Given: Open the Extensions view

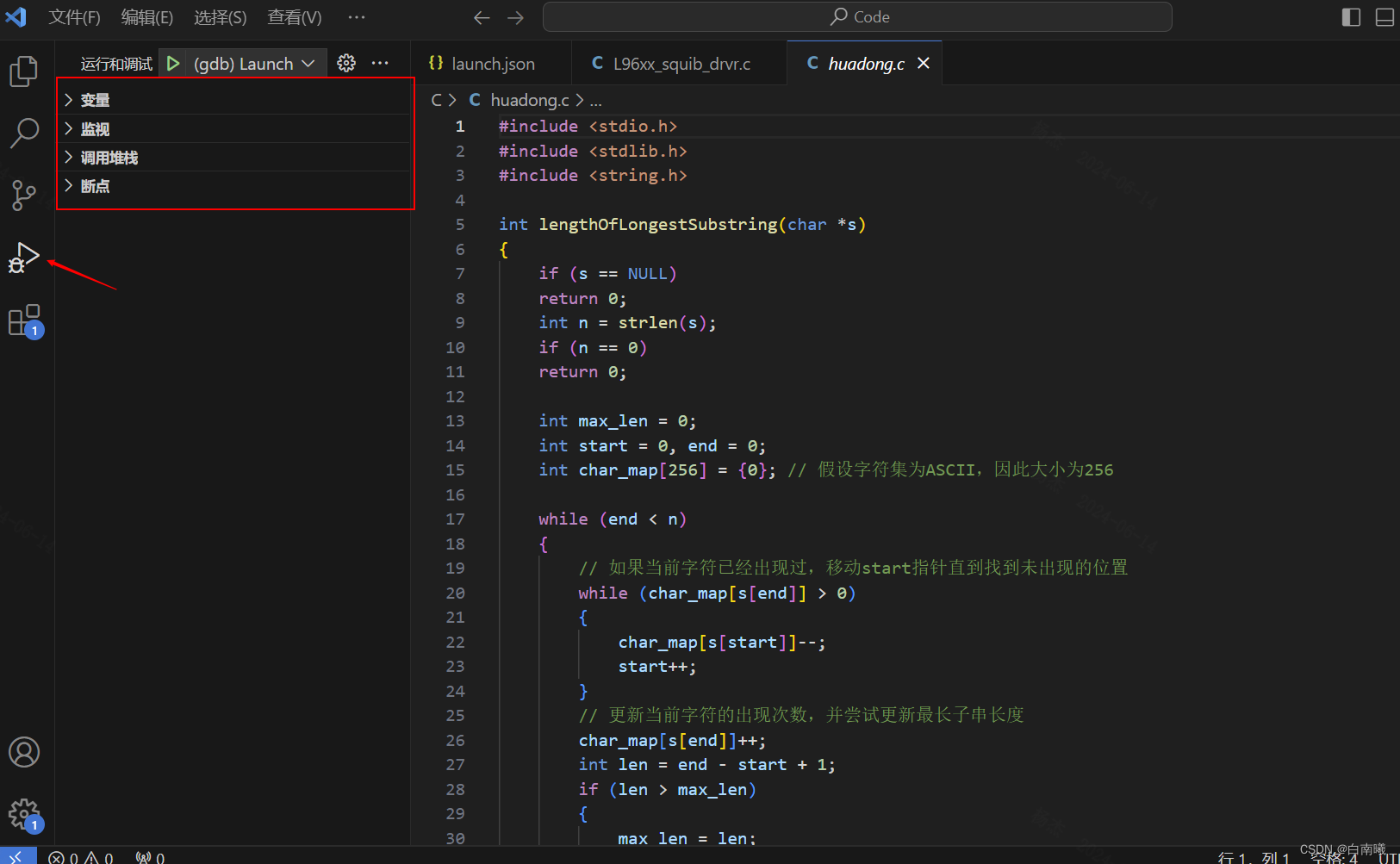Looking at the screenshot, I should point(24,320).
